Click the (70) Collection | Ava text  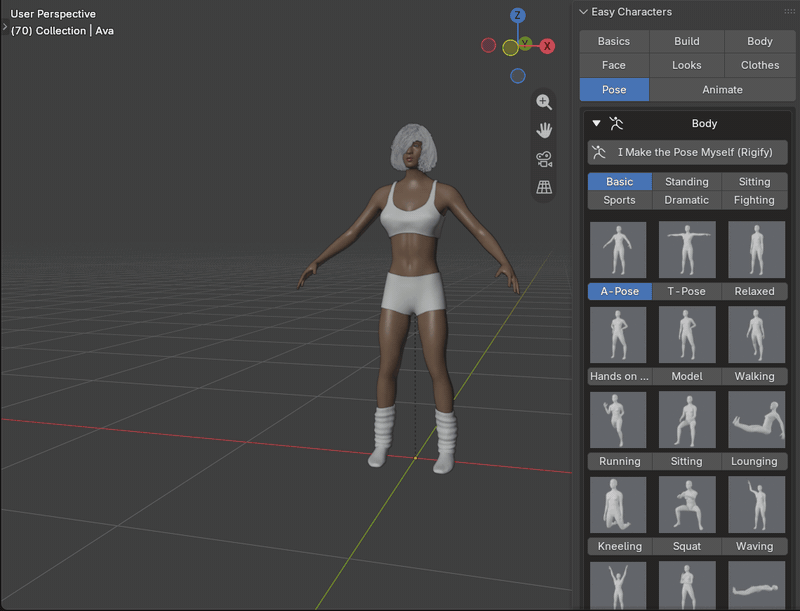(x=62, y=31)
